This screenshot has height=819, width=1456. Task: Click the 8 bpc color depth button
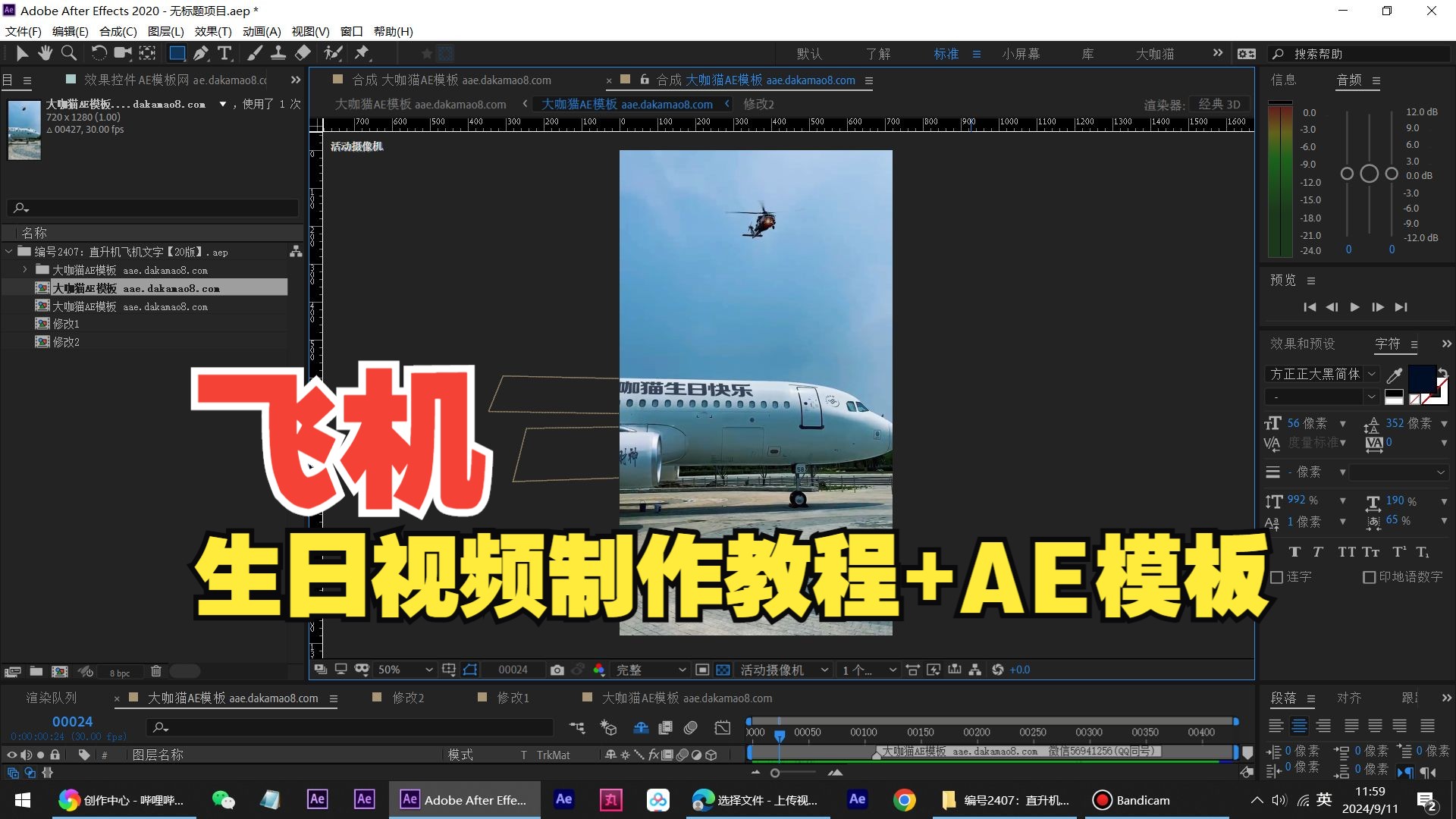[120, 673]
